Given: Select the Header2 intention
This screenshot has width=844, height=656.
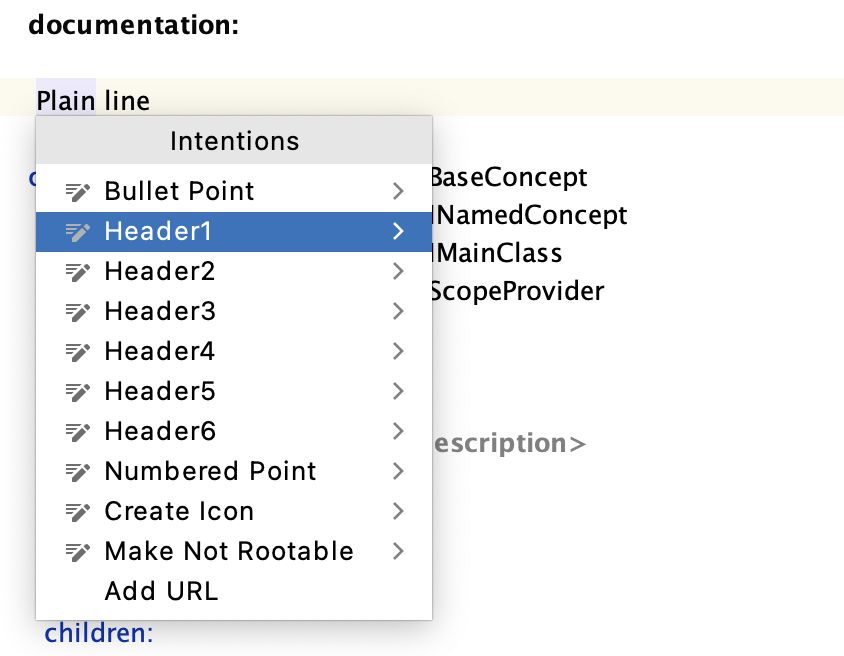Looking at the screenshot, I should click(158, 271).
